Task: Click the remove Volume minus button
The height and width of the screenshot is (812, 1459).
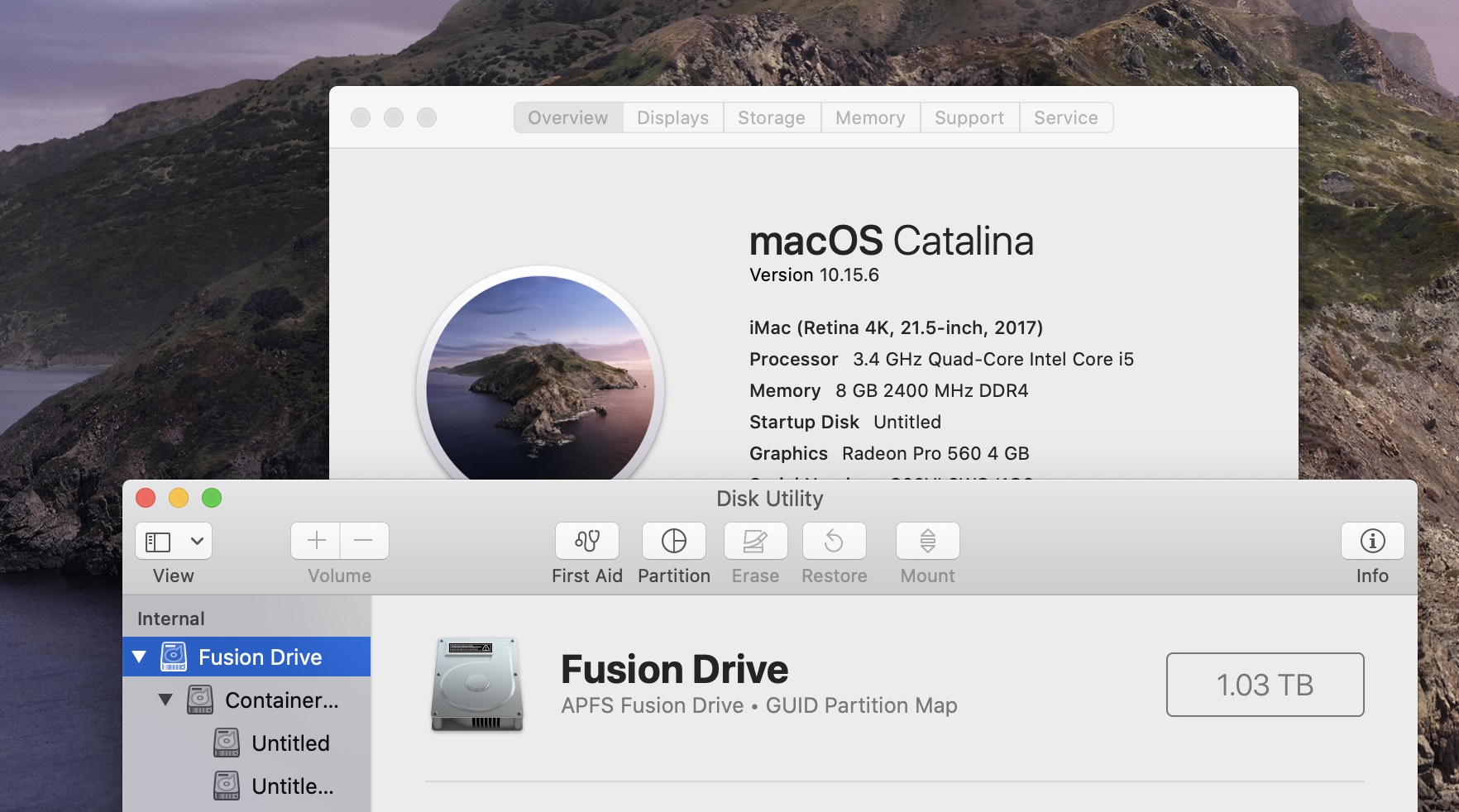Action: [x=364, y=541]
